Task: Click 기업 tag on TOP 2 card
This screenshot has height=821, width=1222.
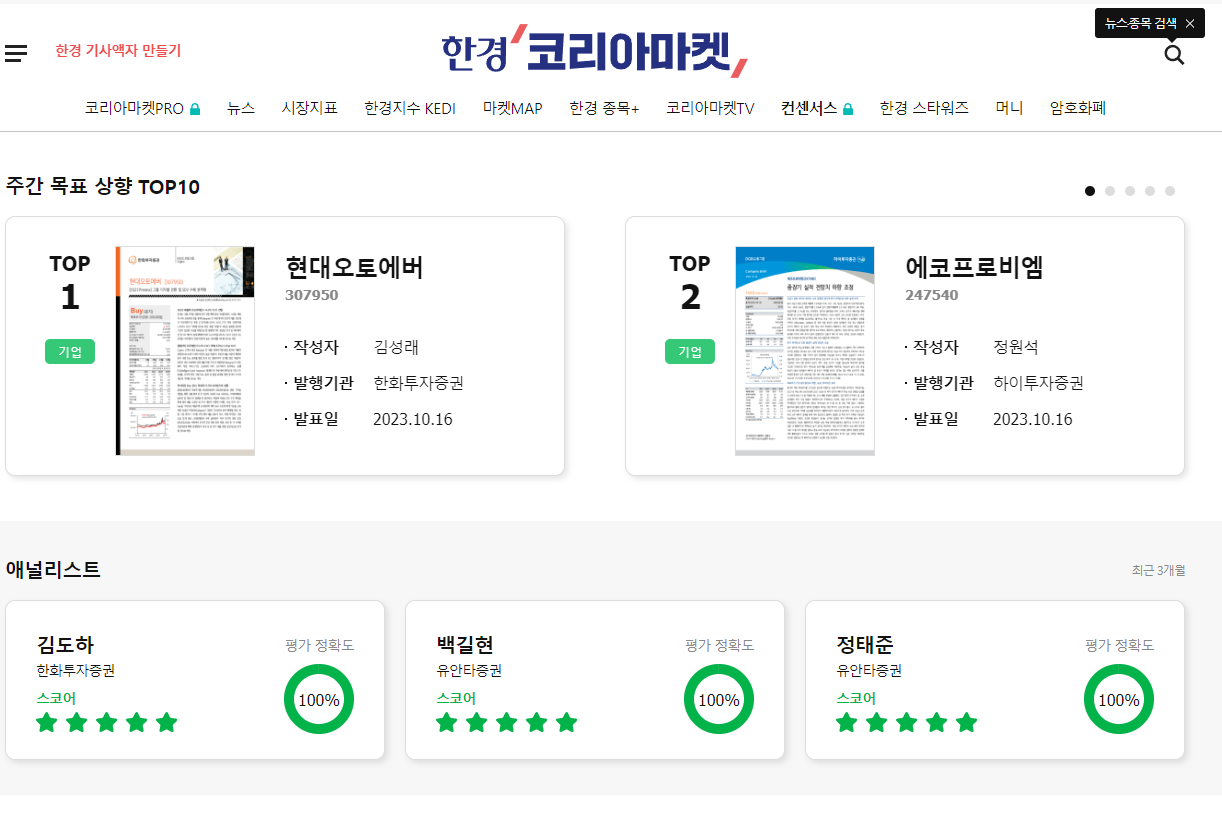Action: point(690,352)
